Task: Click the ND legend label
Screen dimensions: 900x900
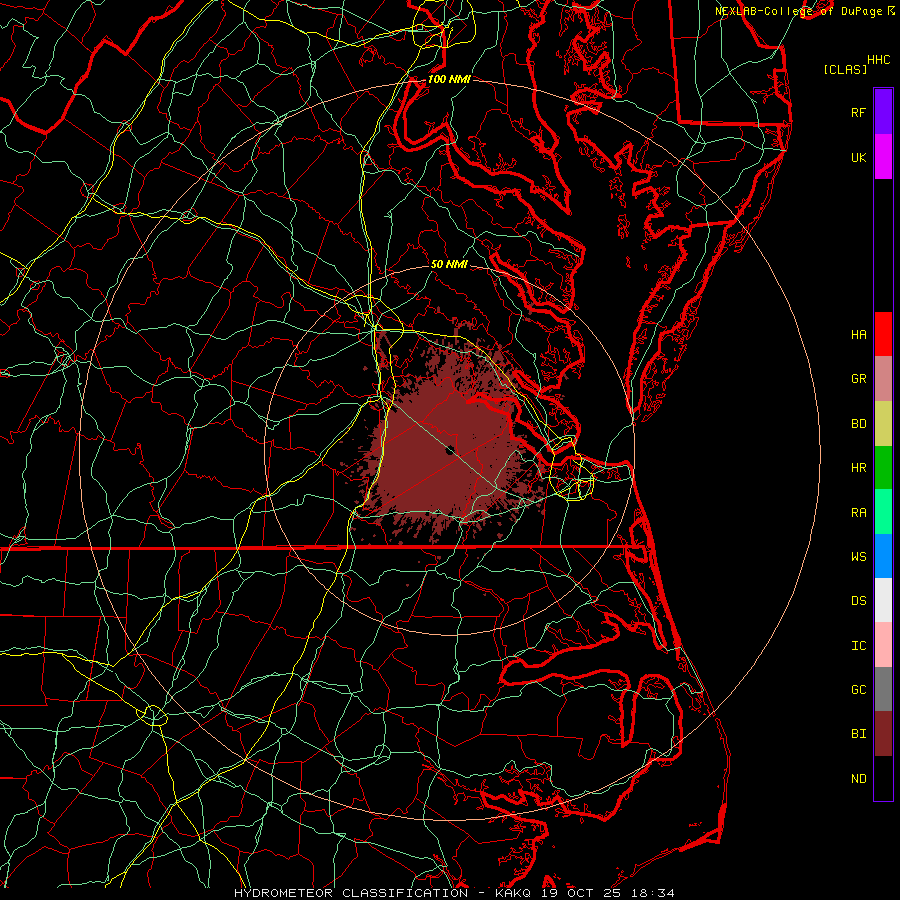Action: (859, 778)
